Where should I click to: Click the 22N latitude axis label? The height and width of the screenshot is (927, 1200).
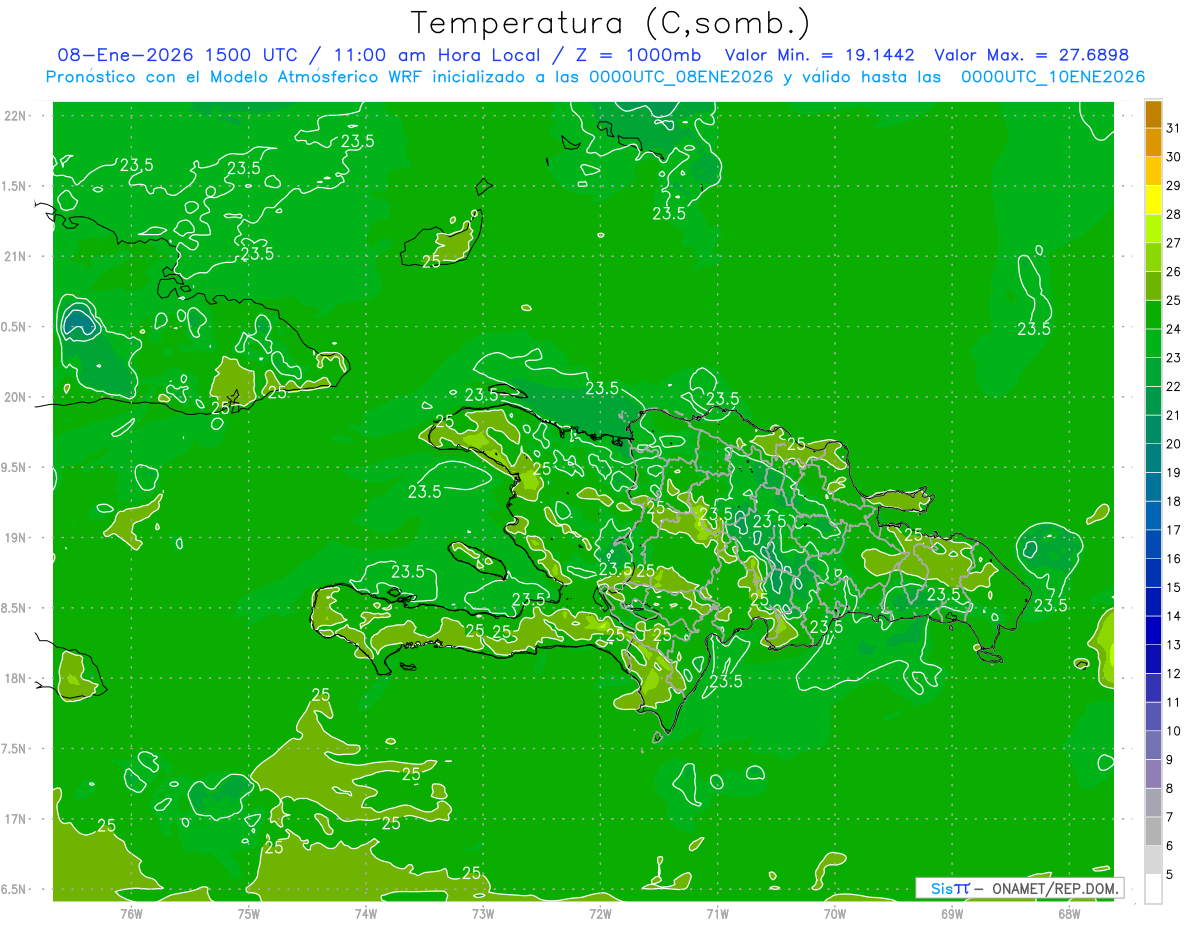[x=15, y=115]
